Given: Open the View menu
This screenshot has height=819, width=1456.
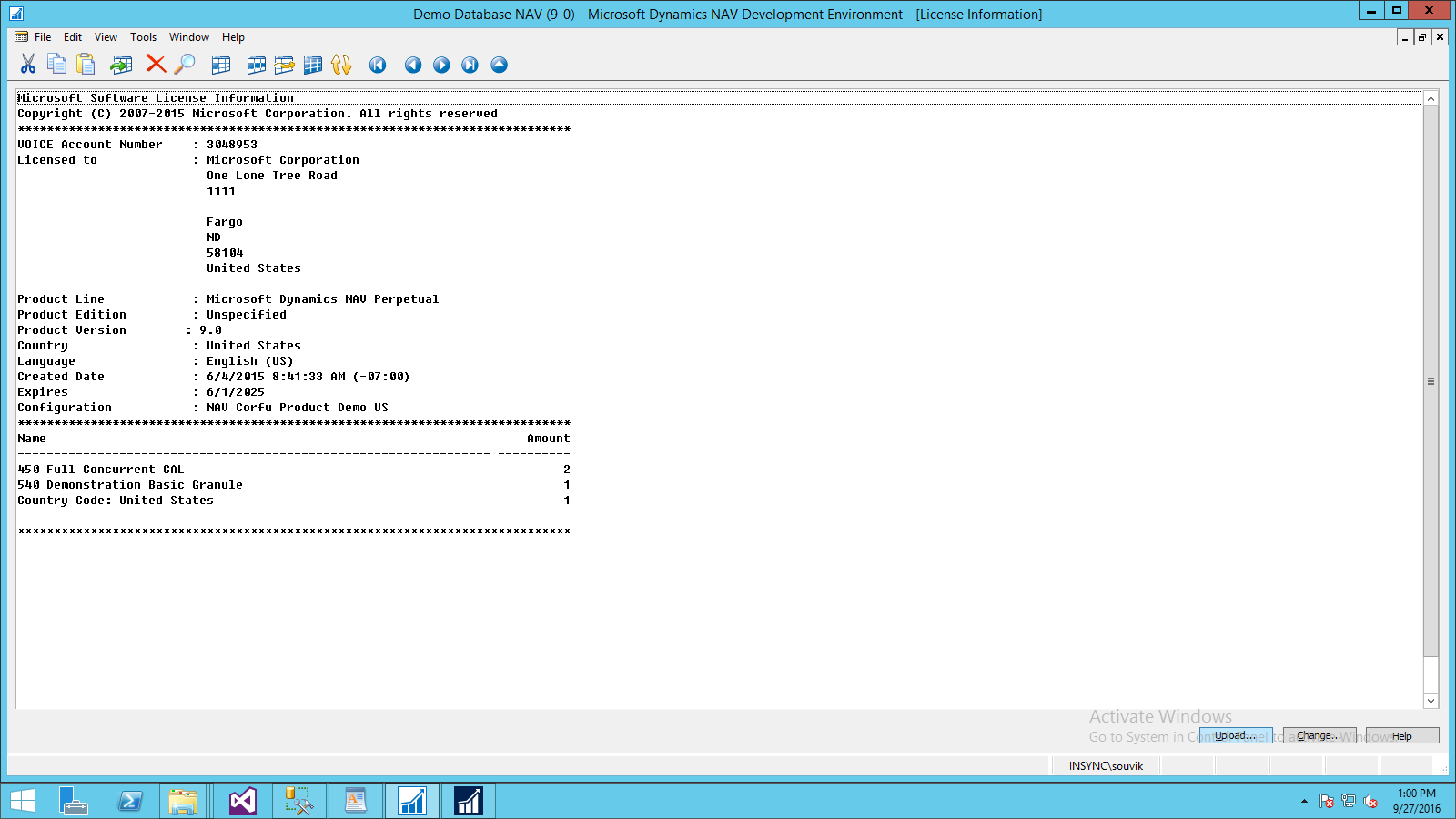Looking at the screenshot, I should click(106, 37).
